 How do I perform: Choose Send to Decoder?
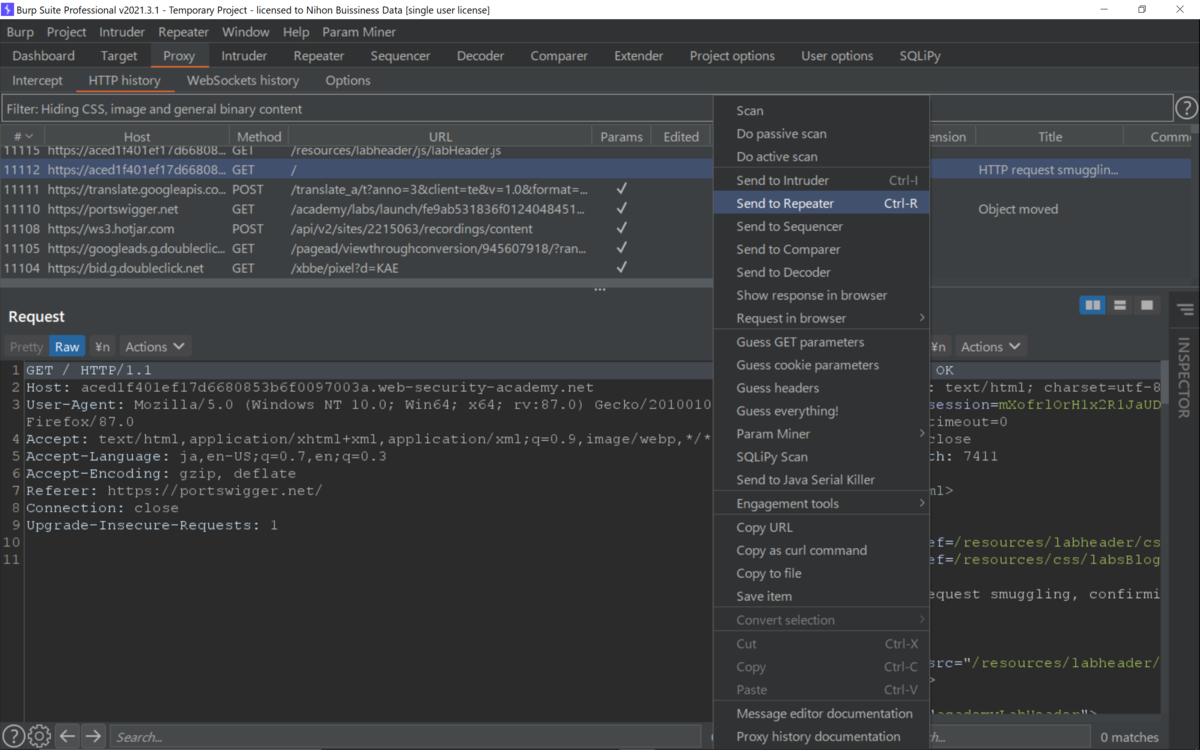click(822, 272)
